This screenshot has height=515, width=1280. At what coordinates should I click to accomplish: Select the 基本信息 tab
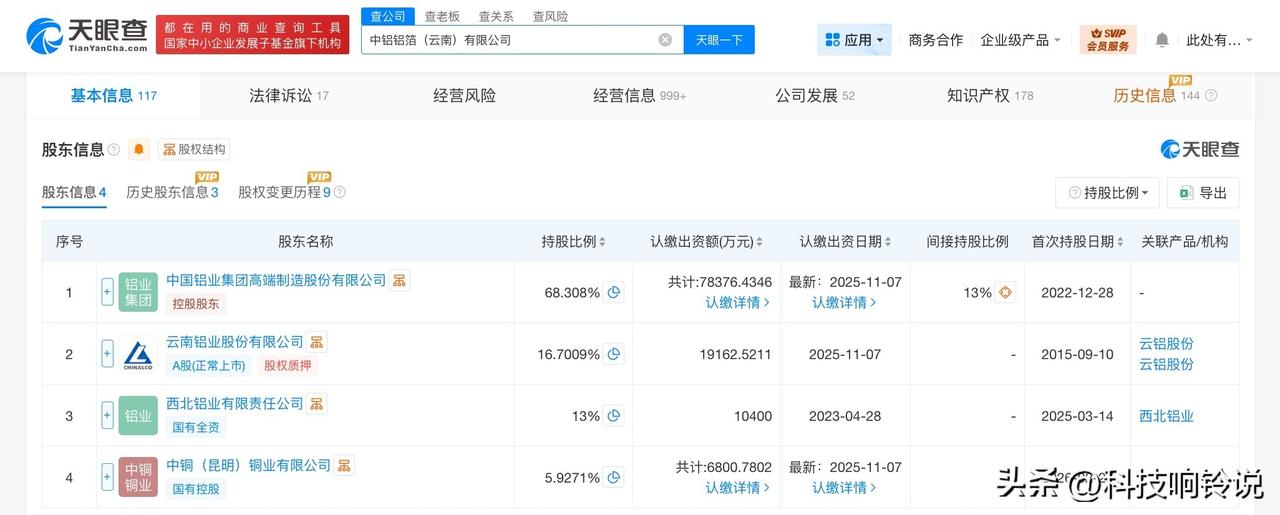pos(113,96)
